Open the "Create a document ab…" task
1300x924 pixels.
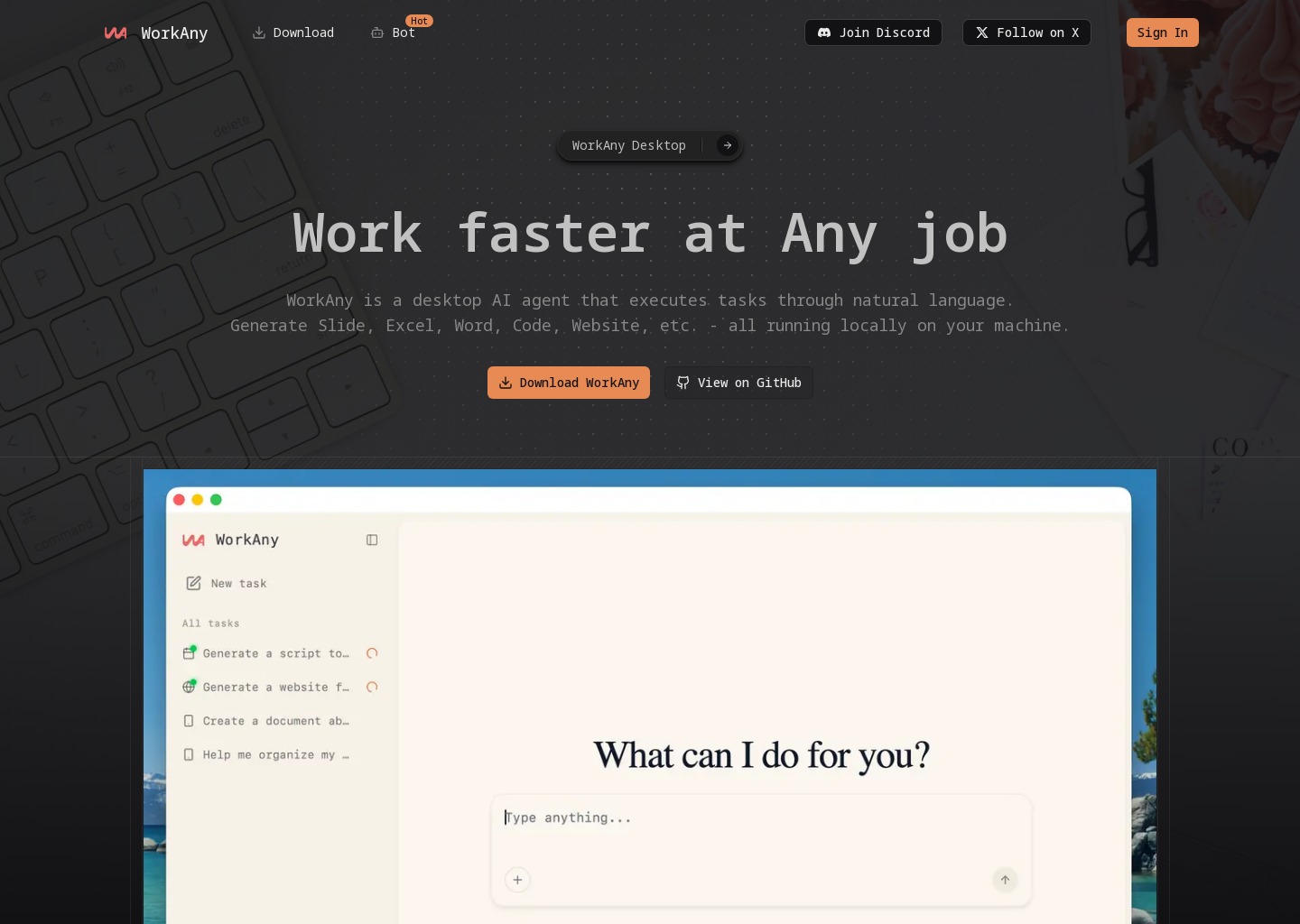pos(280,721)
